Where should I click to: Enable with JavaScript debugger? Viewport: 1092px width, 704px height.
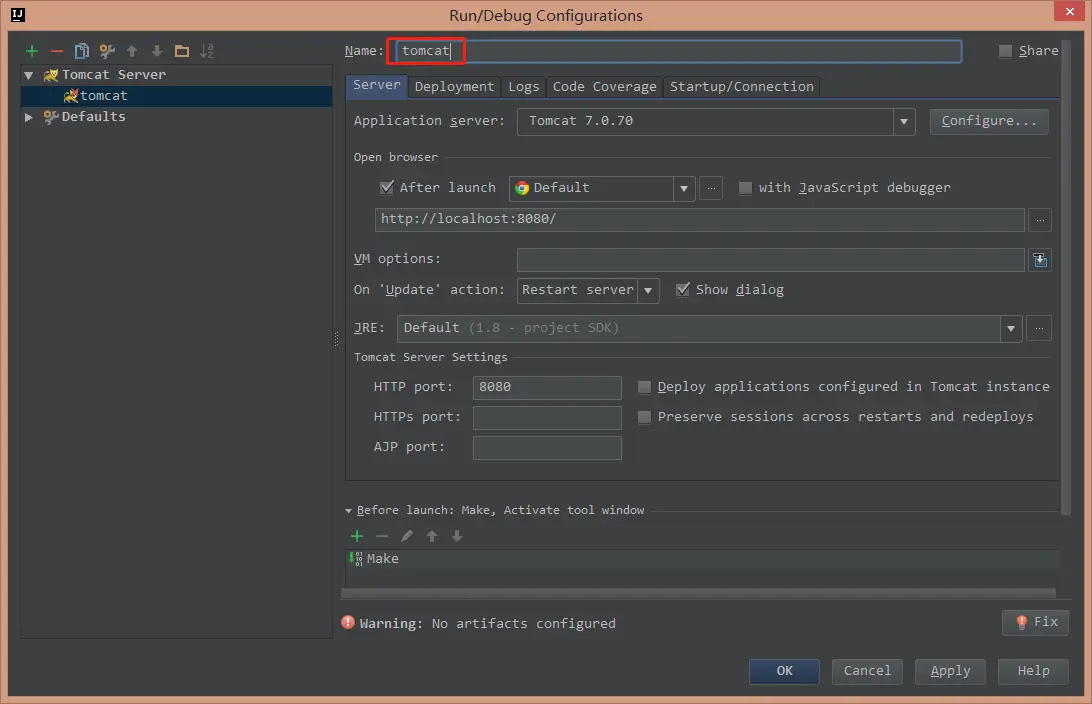point(744,188)
